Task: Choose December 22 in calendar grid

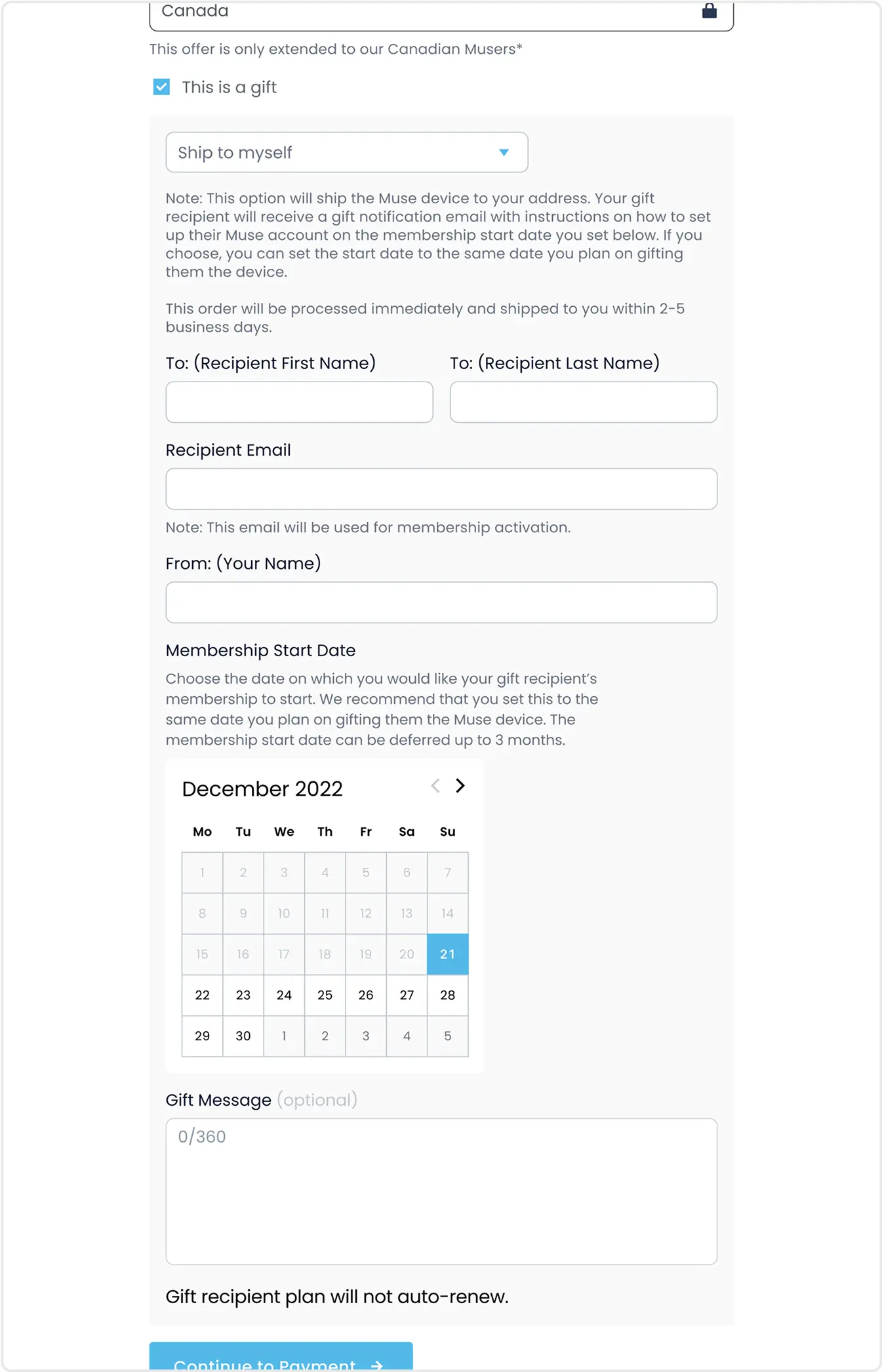Action: [202, 994]
